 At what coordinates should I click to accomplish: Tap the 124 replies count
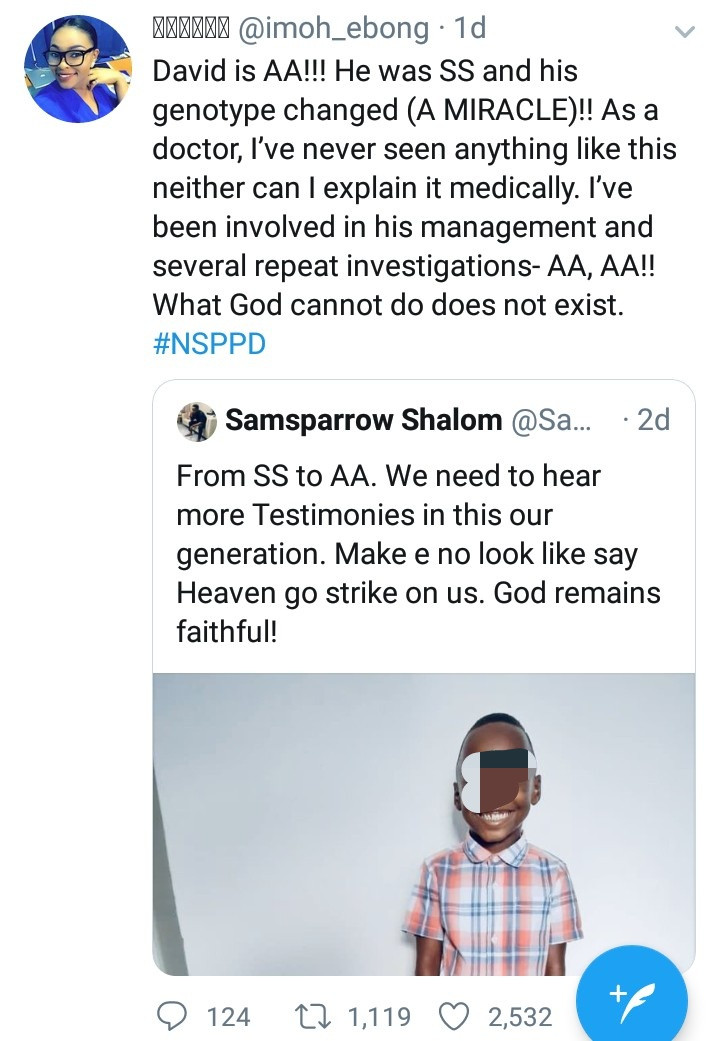(228, 1017)
